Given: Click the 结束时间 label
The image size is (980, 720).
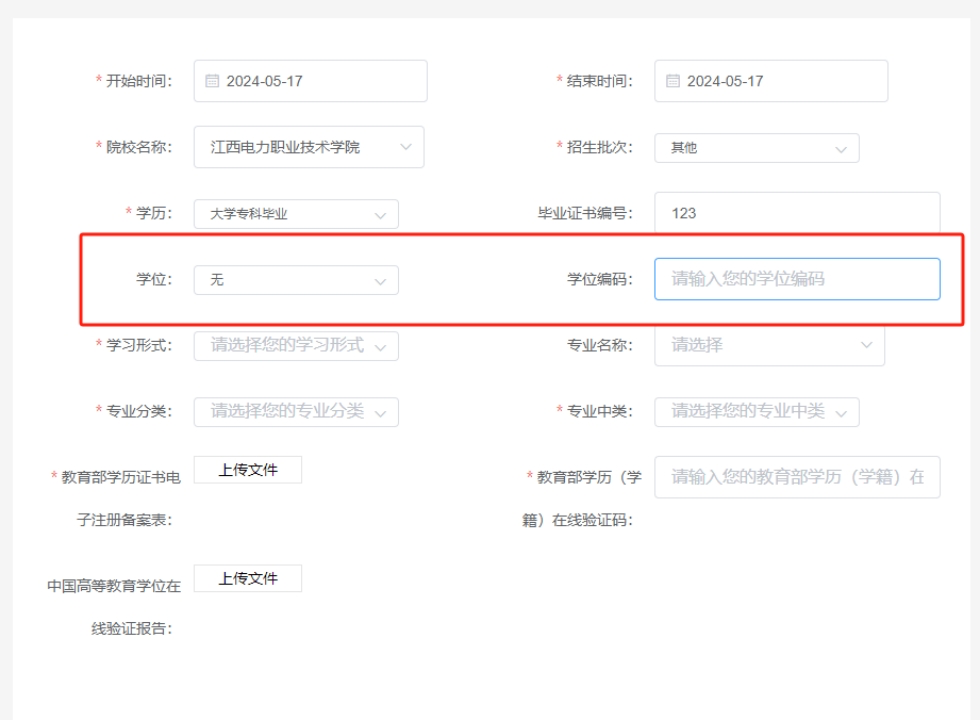Looking at the screenshot, I should click(x=599, y=81).
